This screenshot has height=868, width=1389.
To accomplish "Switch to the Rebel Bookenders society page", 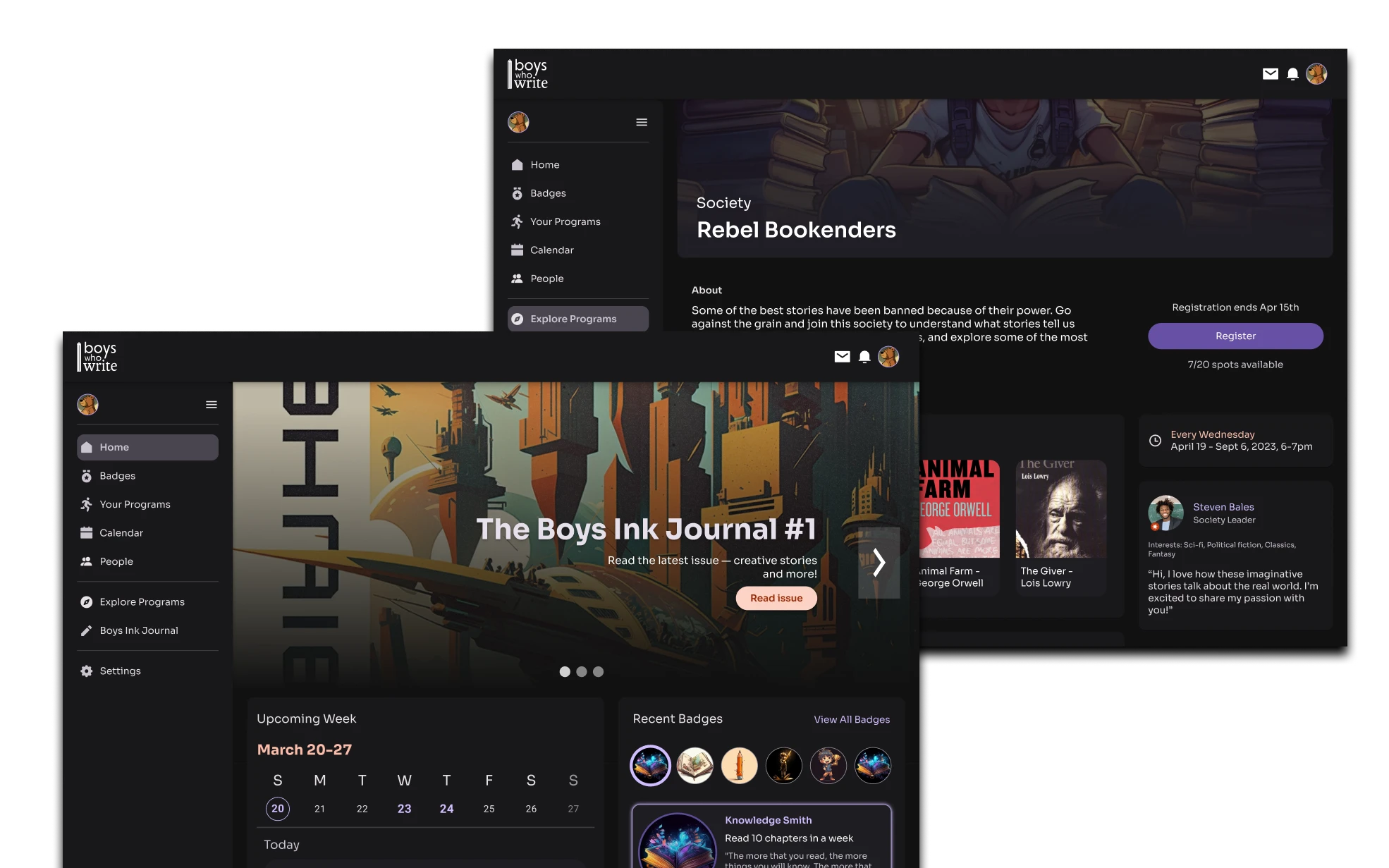I will tap(797, 230).
